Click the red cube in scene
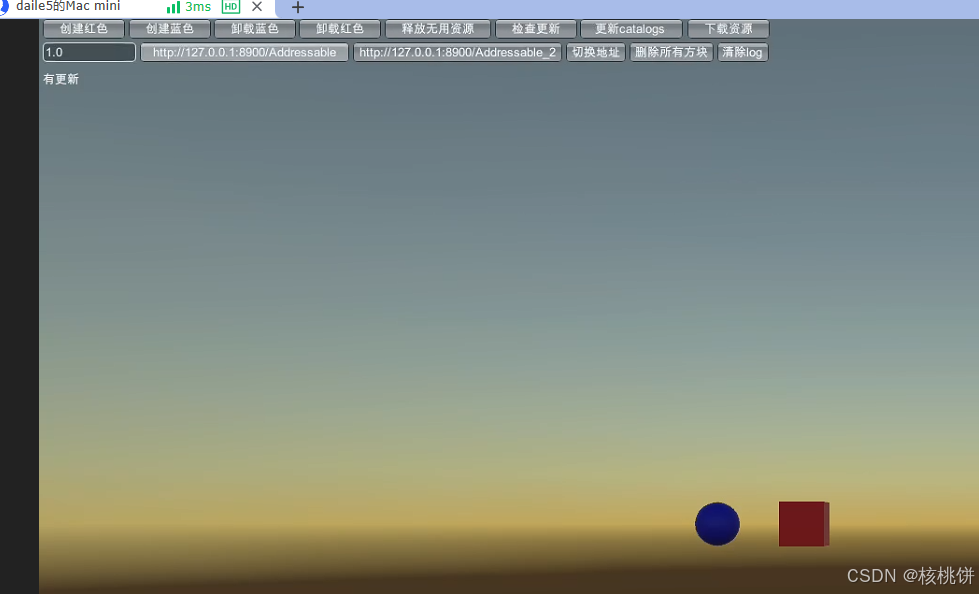Screen dimensions: 979x594 tap(804, 523)
